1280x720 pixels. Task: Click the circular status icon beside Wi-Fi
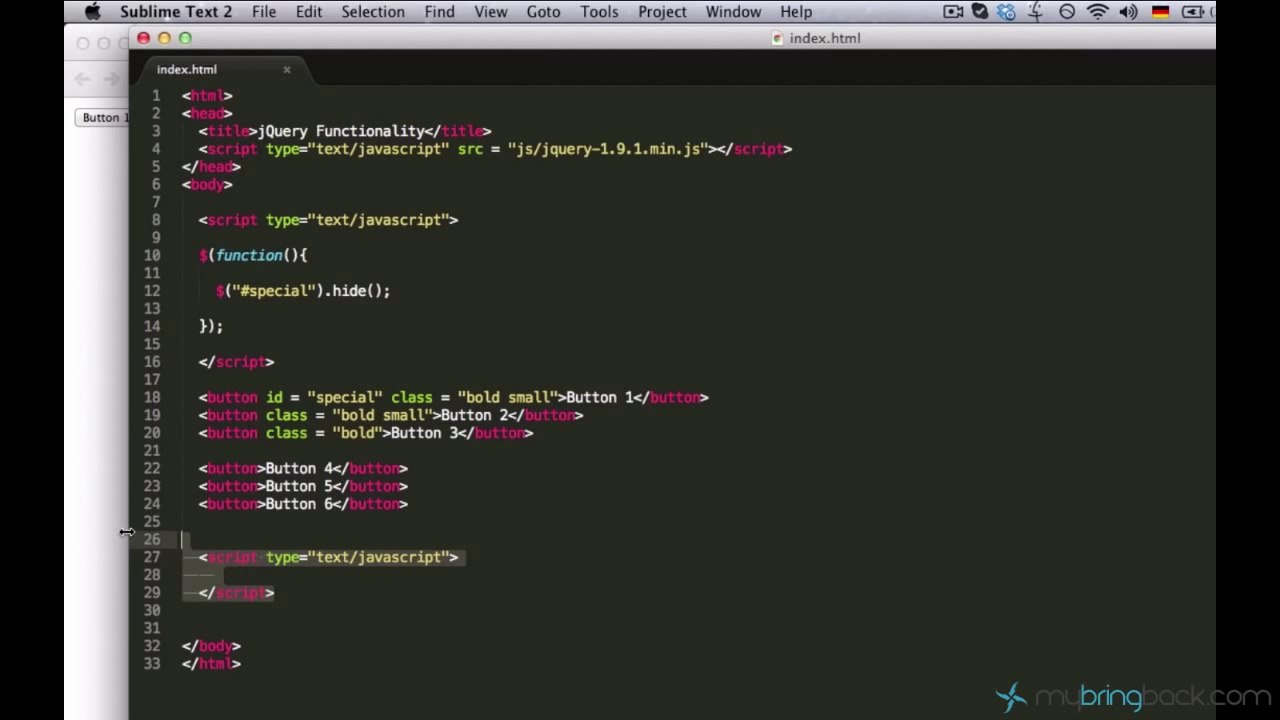(1067, 12)
